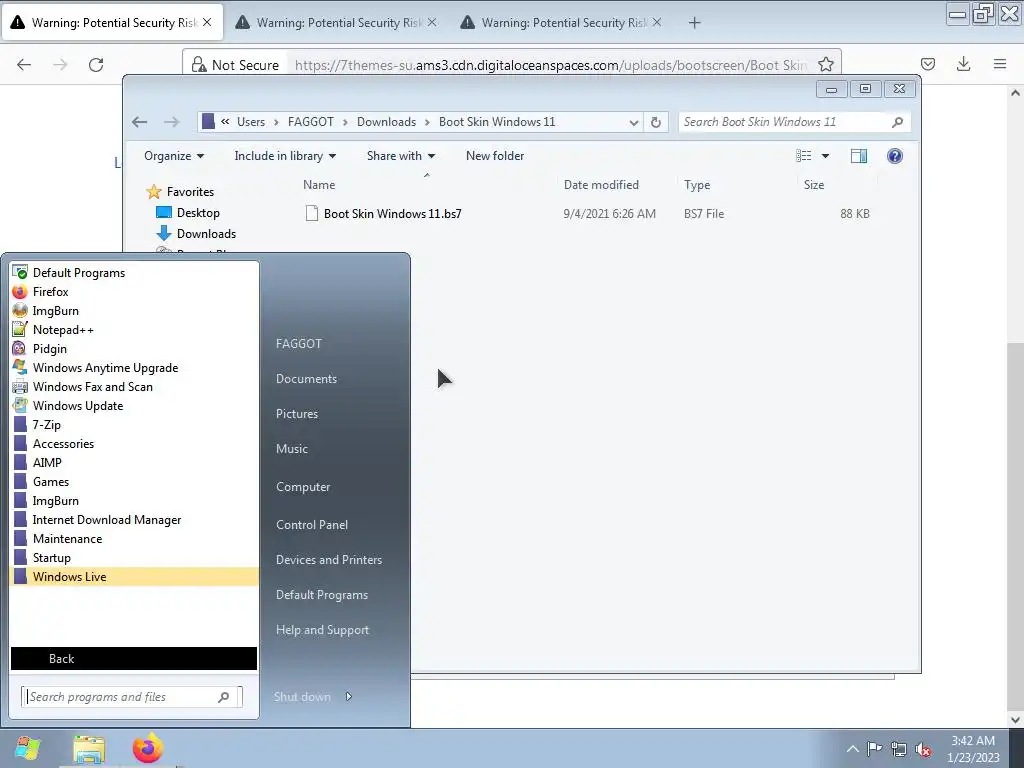Open the clock showing 3:42 AM

973,749
